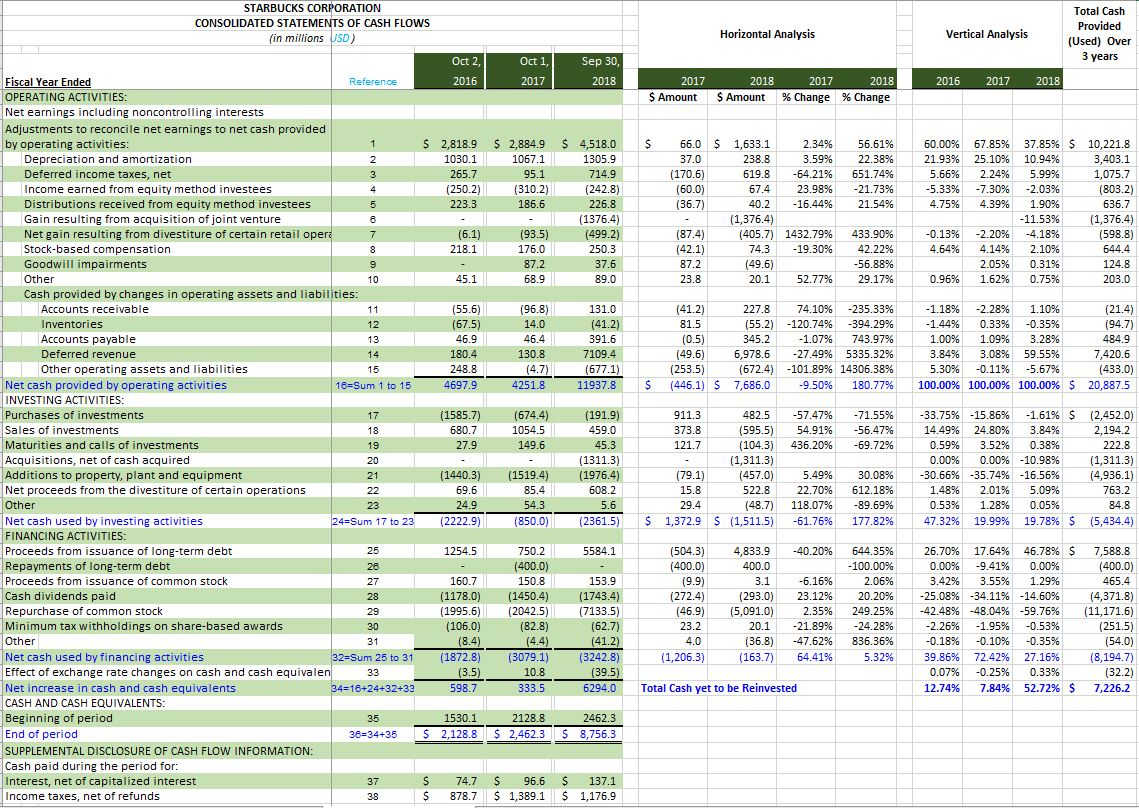Click the 'CONSOLIDATED STATEMENTS OF CASH FLOWS' heading
The image size is (1139, 808).
click(312, 23)
